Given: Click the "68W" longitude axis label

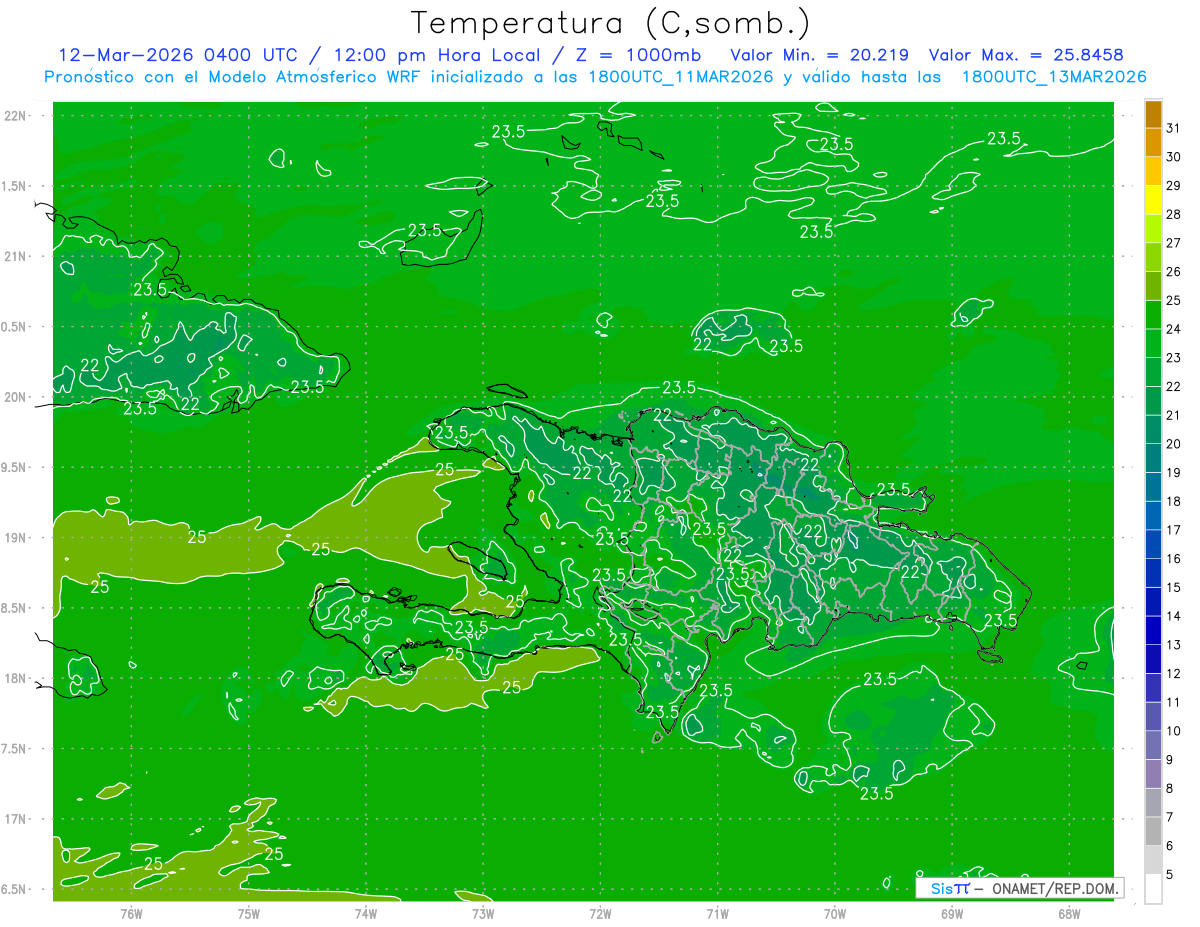Looking at the screenshot, I should tap(1068, 914).
